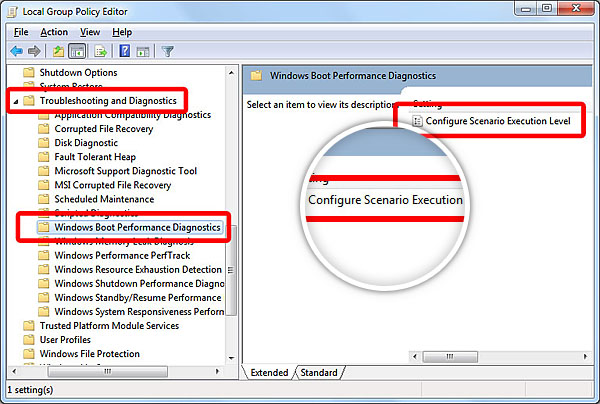Image resolution: width=600 pixels, height=404 pixels.
Task: Click the Configure Scenario Execution Level policy icon
Action: [x=417, y=121]
